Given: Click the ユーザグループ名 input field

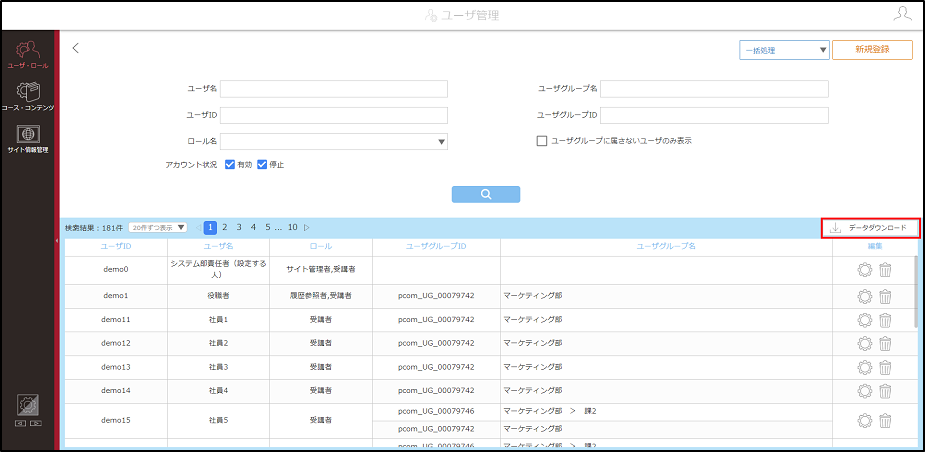Looking at the screenshot, I should [x=714, y=89].
